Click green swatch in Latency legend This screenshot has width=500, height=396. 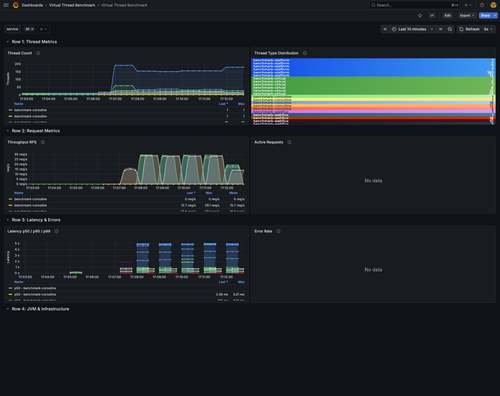click(x=10, y=288)
